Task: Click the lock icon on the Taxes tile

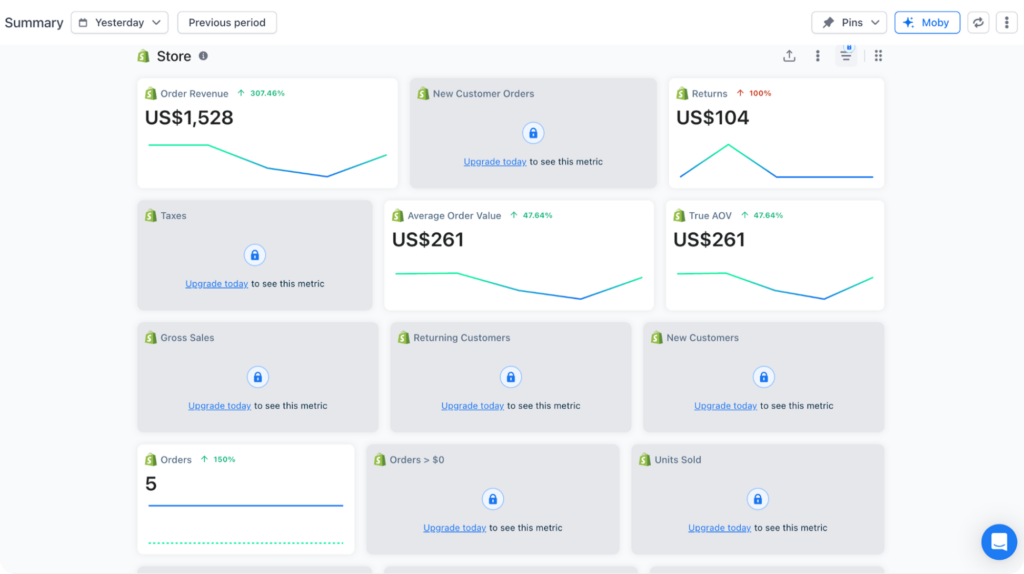Action: pyautogui.click(x=254, y=255)
